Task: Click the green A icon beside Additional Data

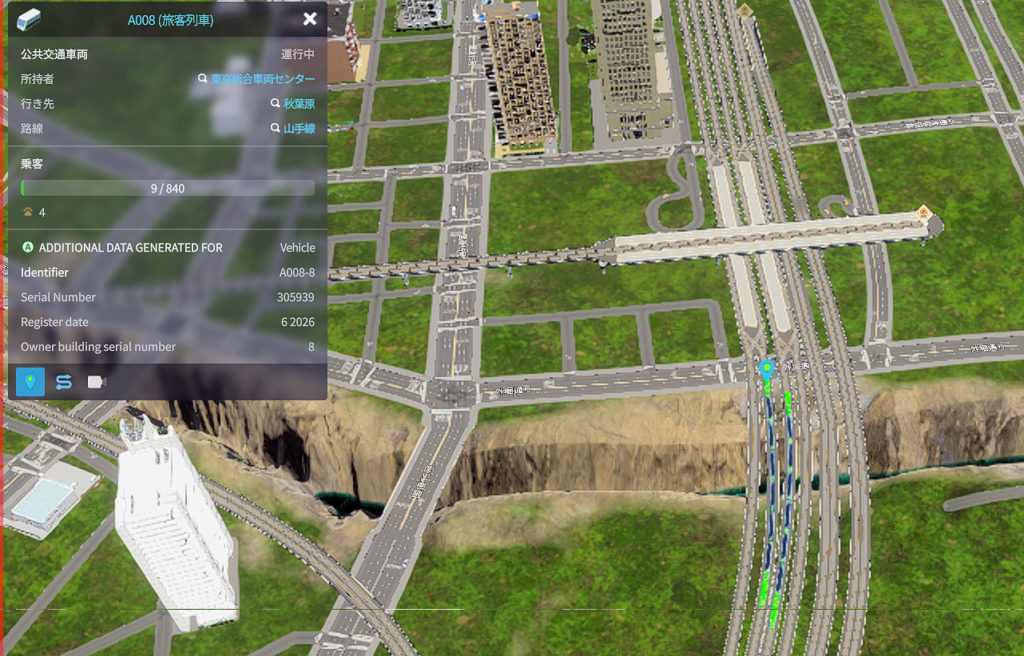Action: coord(28,247)
